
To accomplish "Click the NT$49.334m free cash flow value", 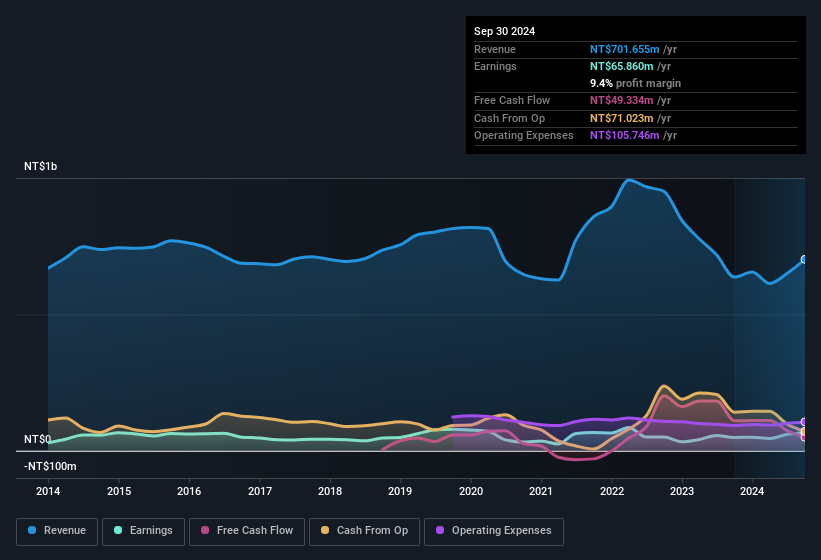I will click(622, 100).
